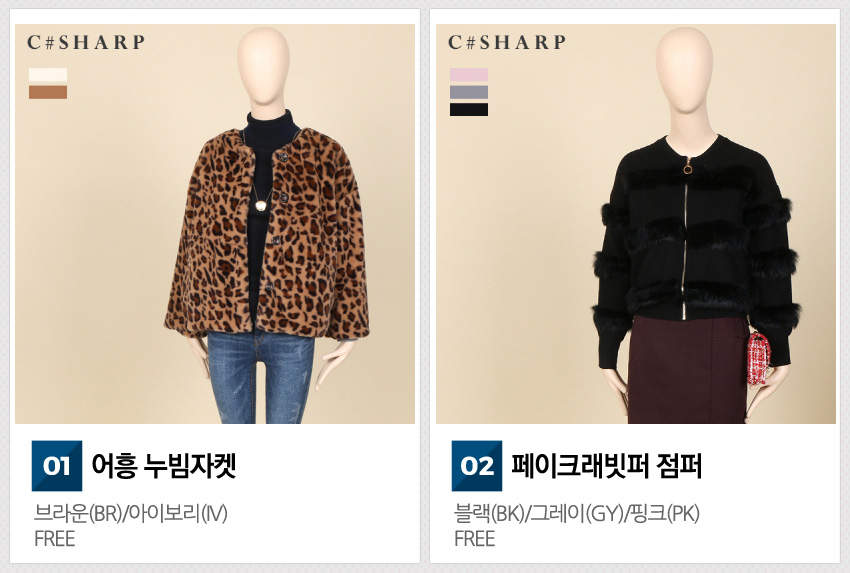Viewport: 850px width, 573px height.
Task: Click the C#SHARP logo on leopard jacket photo
Action: (x=86, y=42)
